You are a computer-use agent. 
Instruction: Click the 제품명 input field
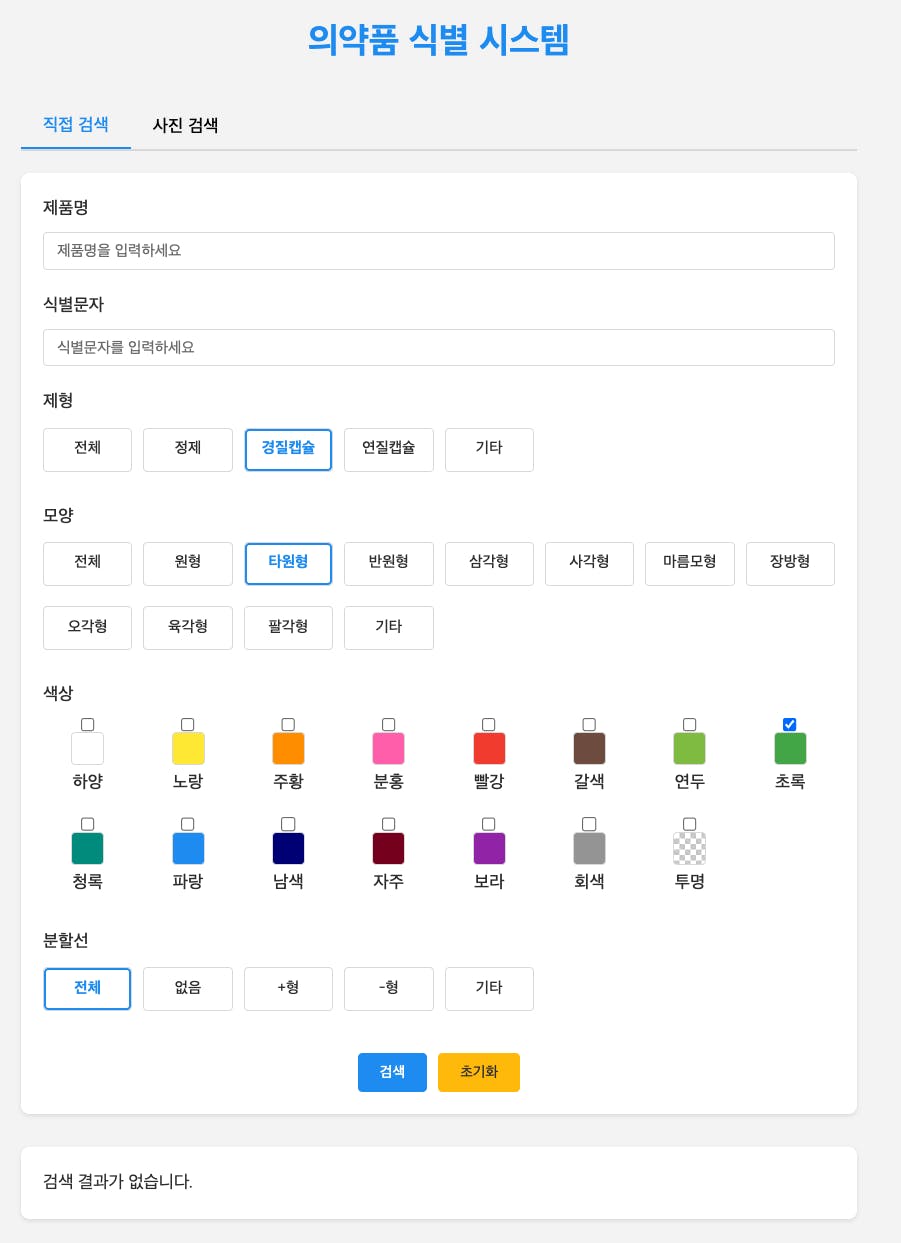click(438, 251)
